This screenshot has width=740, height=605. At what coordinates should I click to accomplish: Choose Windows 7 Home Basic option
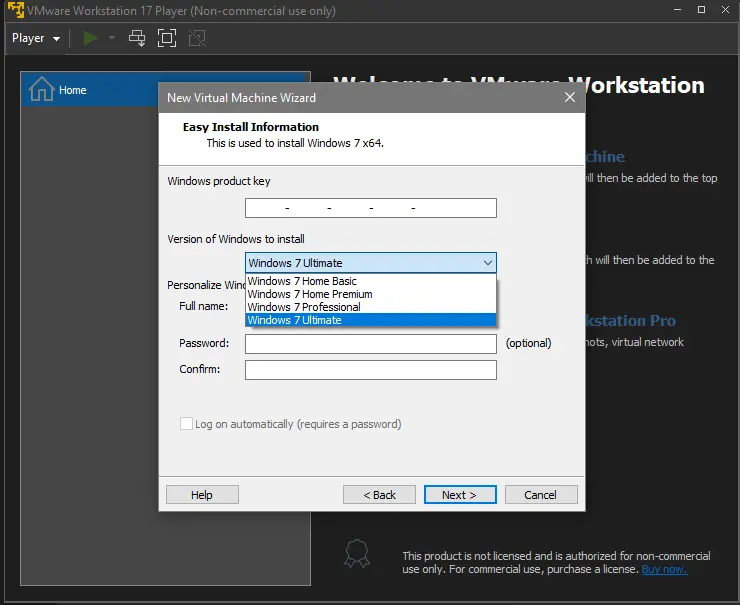[x=370, y=281]
